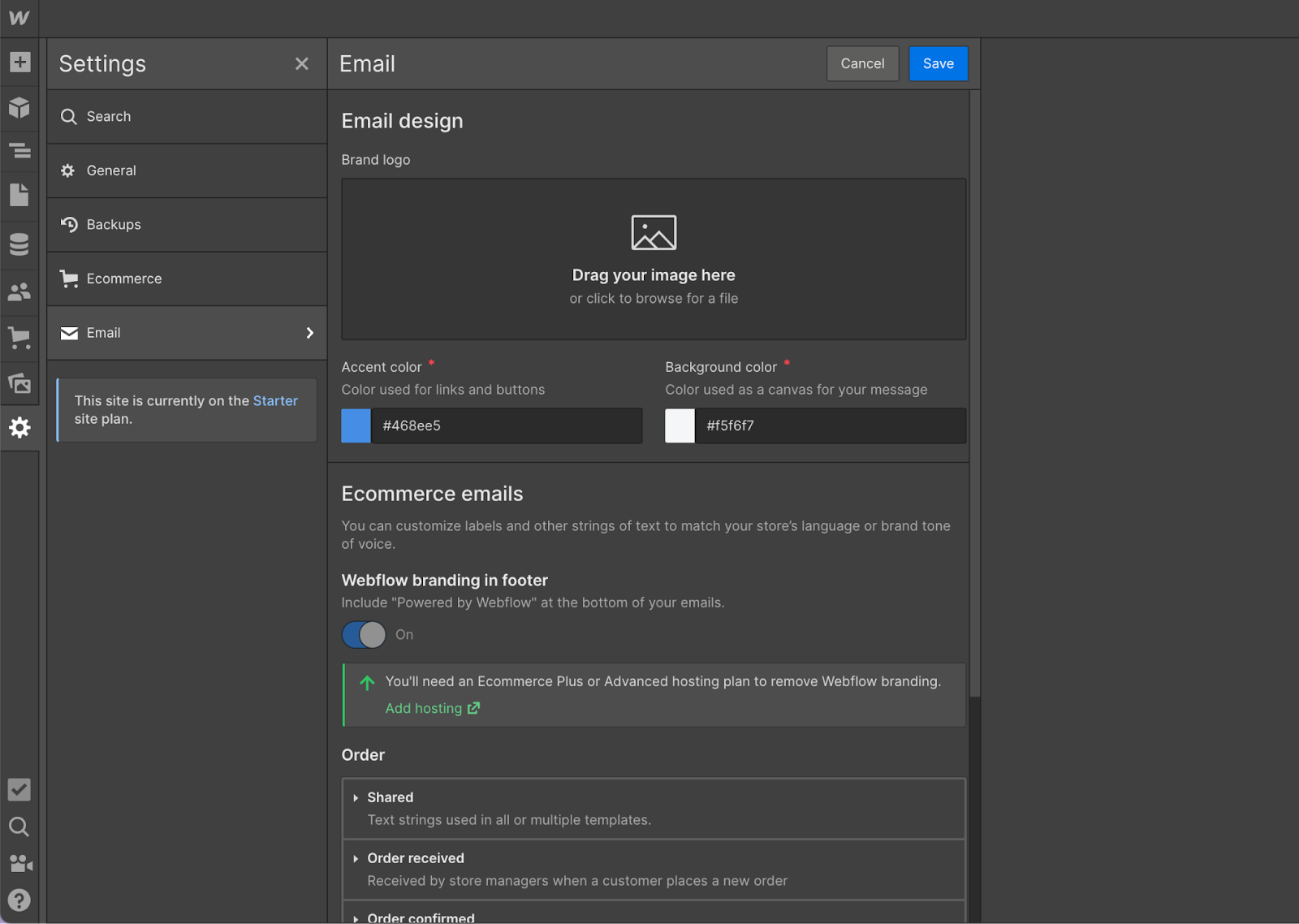Open the Navigator panel
This screenshot has height=924, width=1299.
point(19,151)
